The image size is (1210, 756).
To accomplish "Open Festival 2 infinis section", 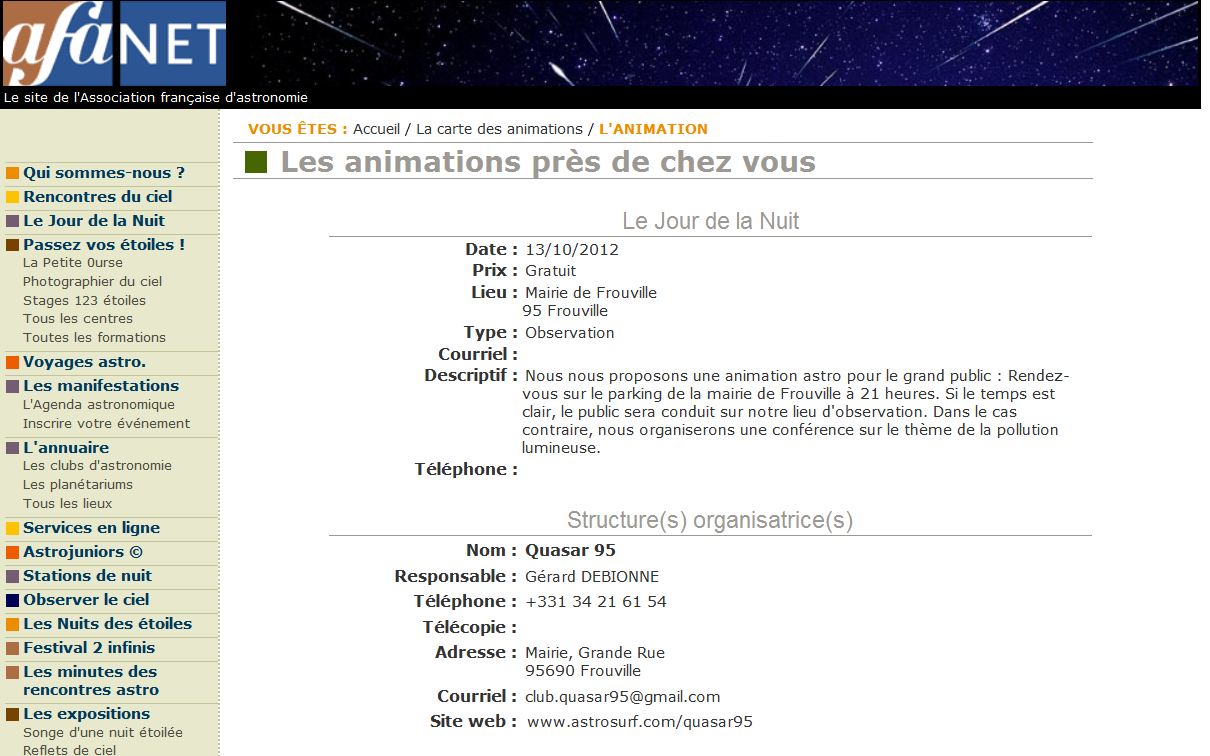I will click(x=89, y=648).
